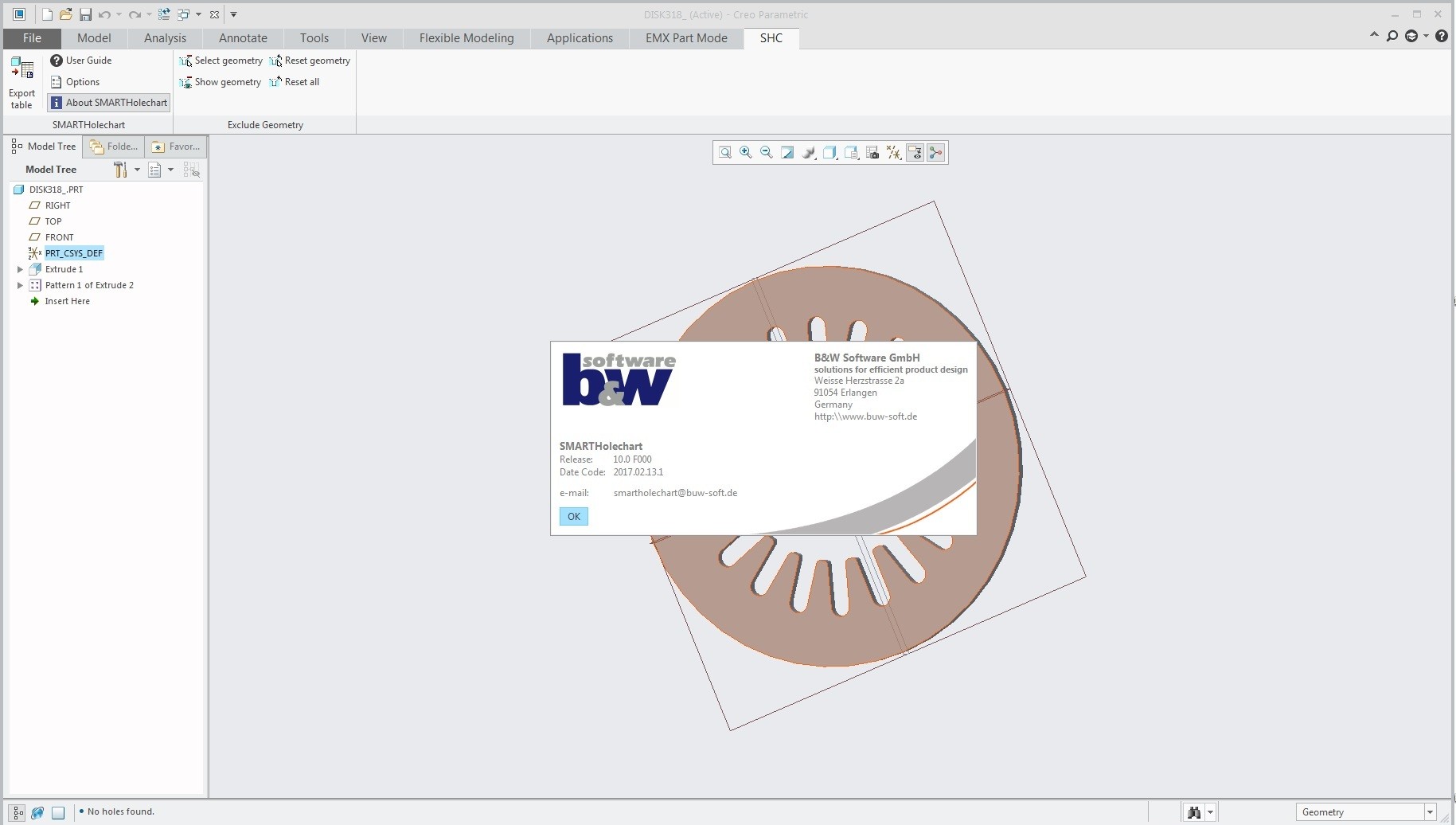Select DISK318_.PRT in the model tree

coord(49,190)
